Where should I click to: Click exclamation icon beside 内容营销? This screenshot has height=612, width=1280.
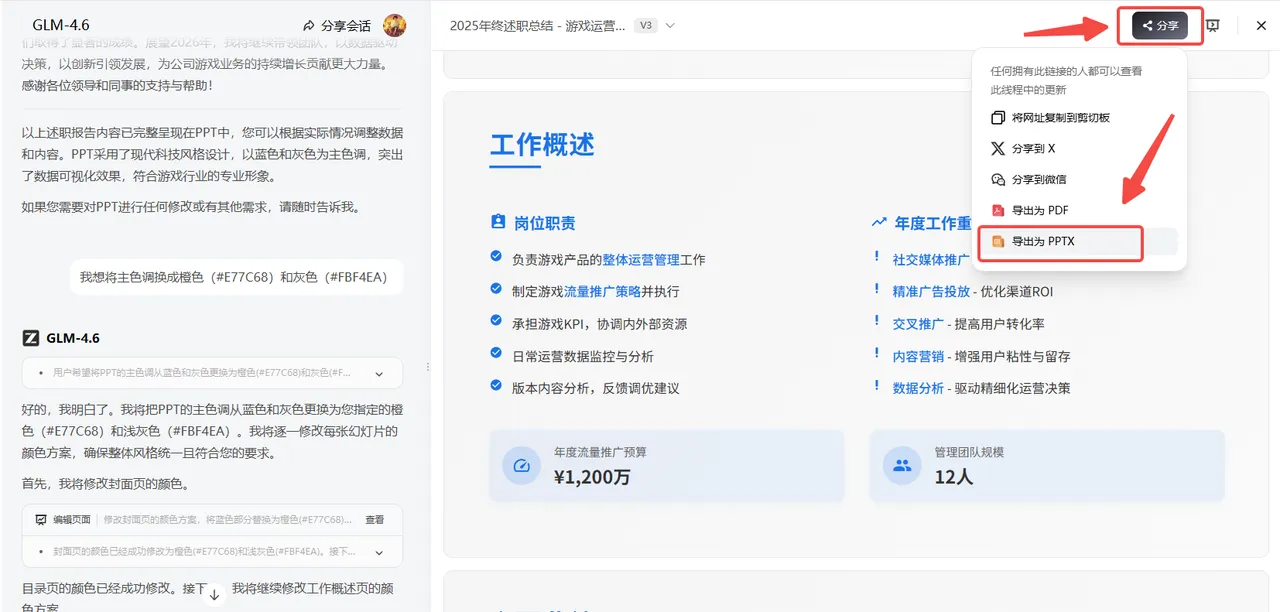click(877, 353)
